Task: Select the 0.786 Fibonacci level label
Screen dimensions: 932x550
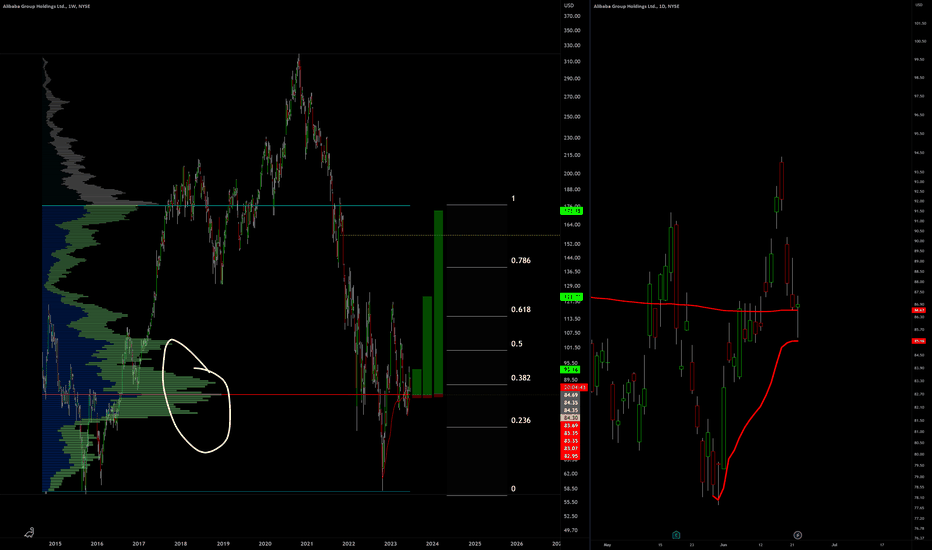Action: point(521,260)
